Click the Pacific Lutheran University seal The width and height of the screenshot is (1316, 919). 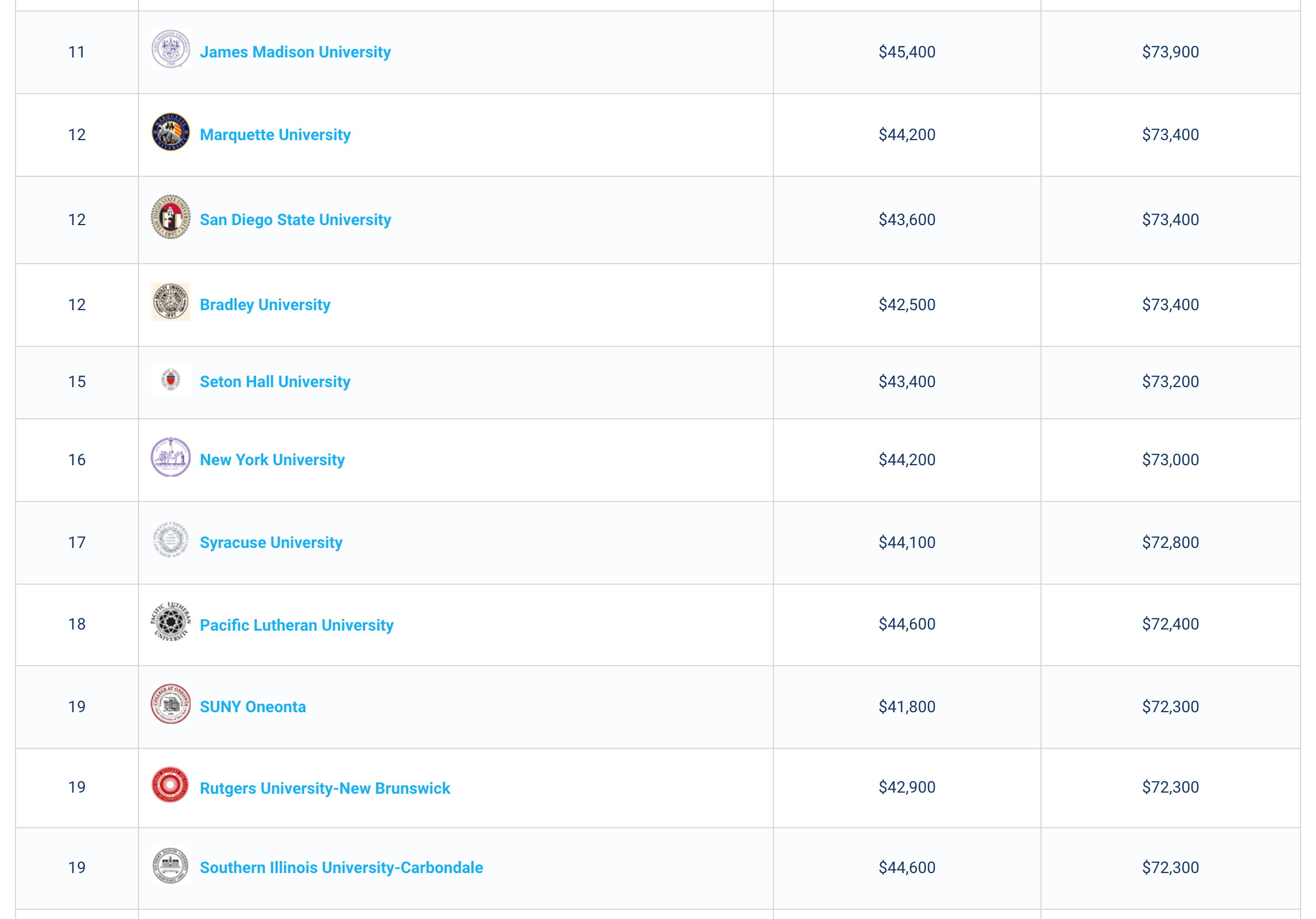click(171, 622)
